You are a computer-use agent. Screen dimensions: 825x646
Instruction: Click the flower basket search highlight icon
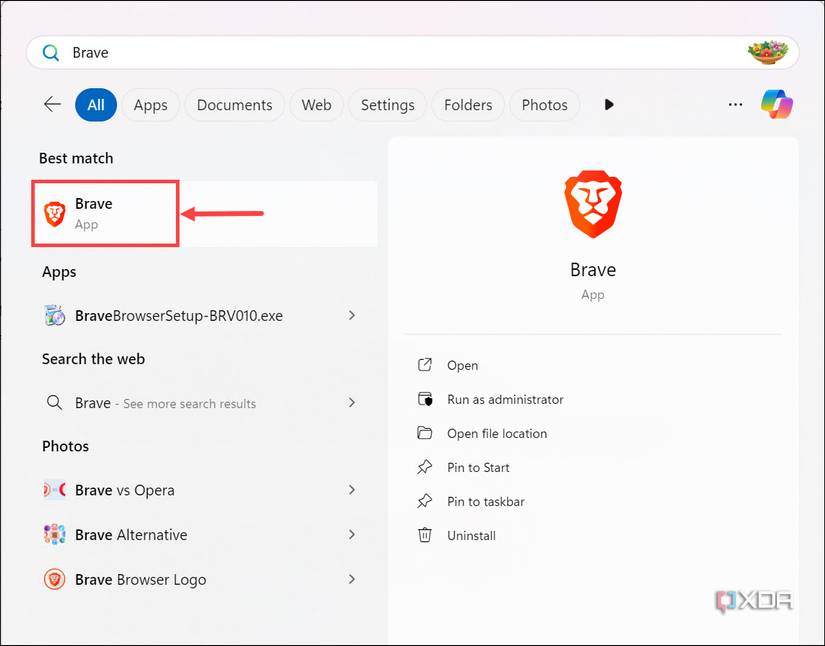[768, 52]
